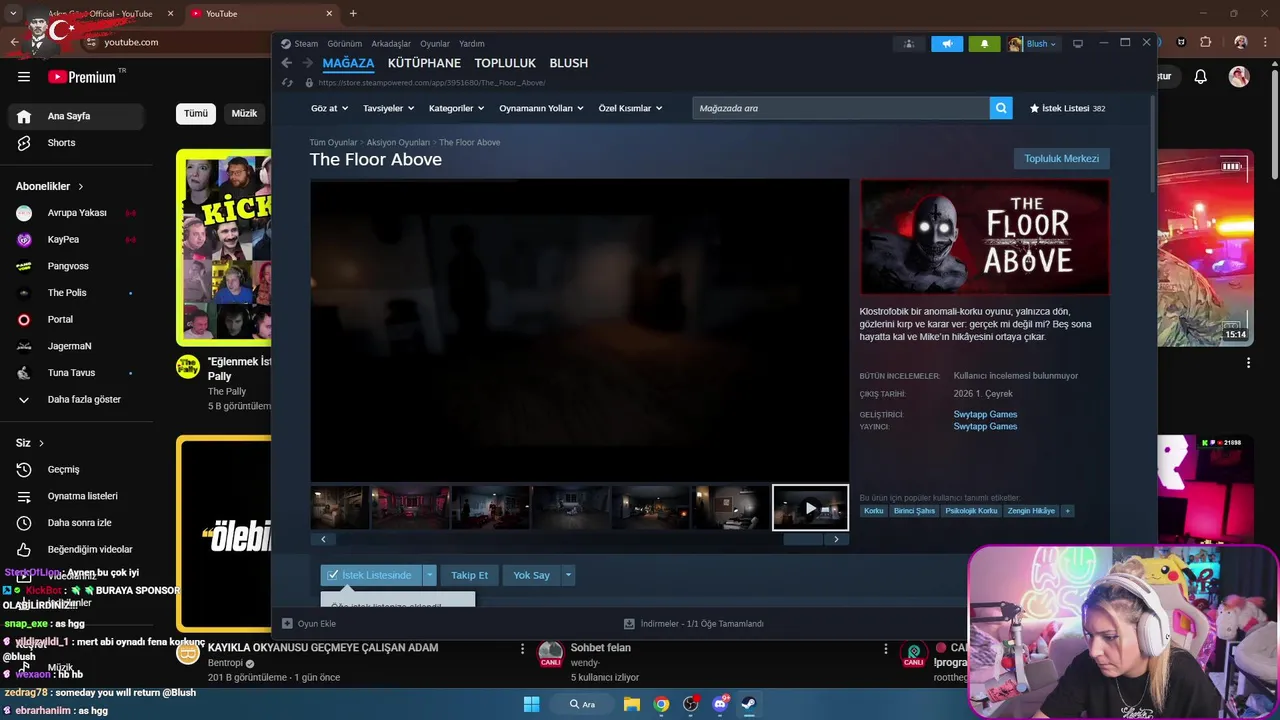Select Müzik chip on YouTube
Image resolution: width=1280 pixels, height=720 pixels.
pos(244,114)
